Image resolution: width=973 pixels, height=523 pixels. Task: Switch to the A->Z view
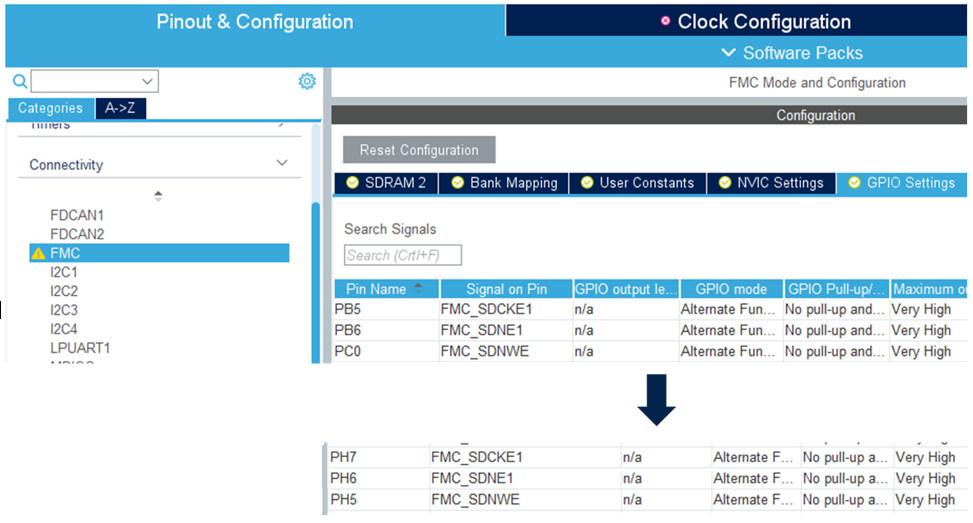pyautogui.click(x=121, y=108)
